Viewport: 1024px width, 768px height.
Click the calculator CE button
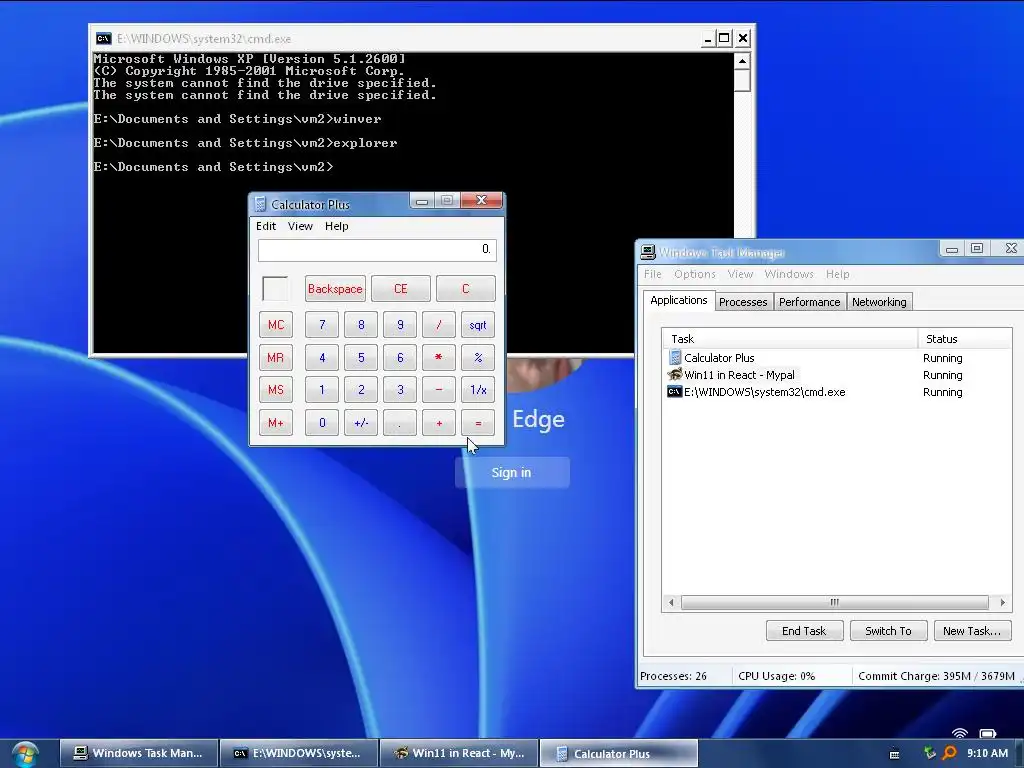tap(400, 289)
